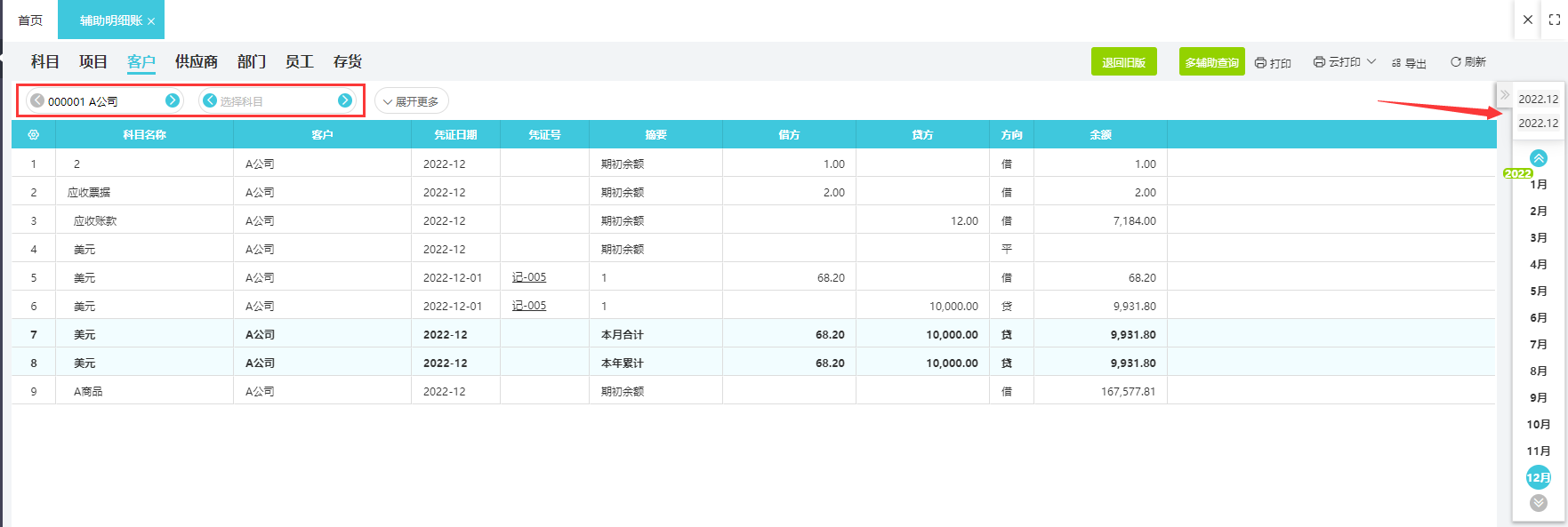
Task: Export the ledger with 导出
Action: (1409, 63)
